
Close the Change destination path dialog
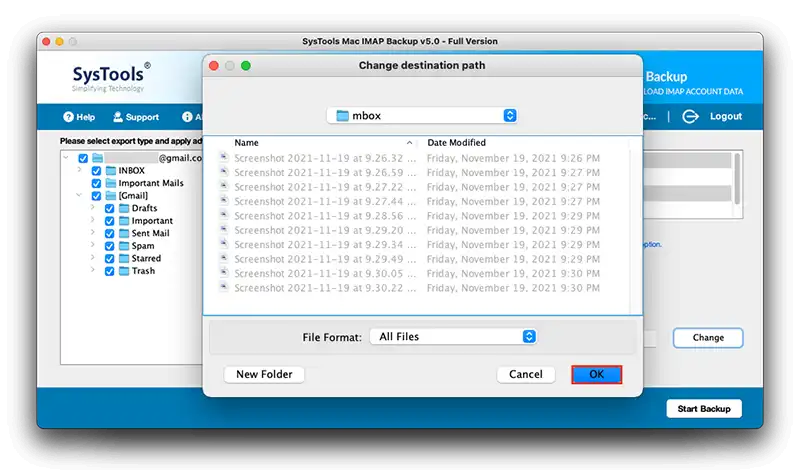[214, 66]
